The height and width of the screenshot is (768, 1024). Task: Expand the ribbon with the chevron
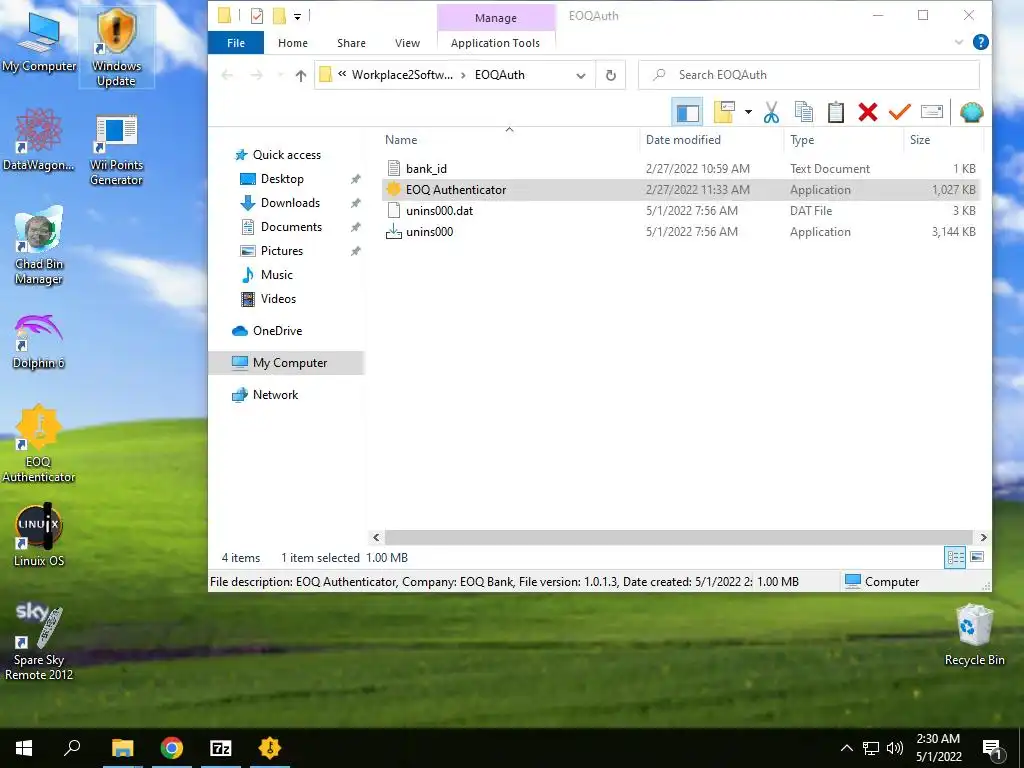pos(959,42)
